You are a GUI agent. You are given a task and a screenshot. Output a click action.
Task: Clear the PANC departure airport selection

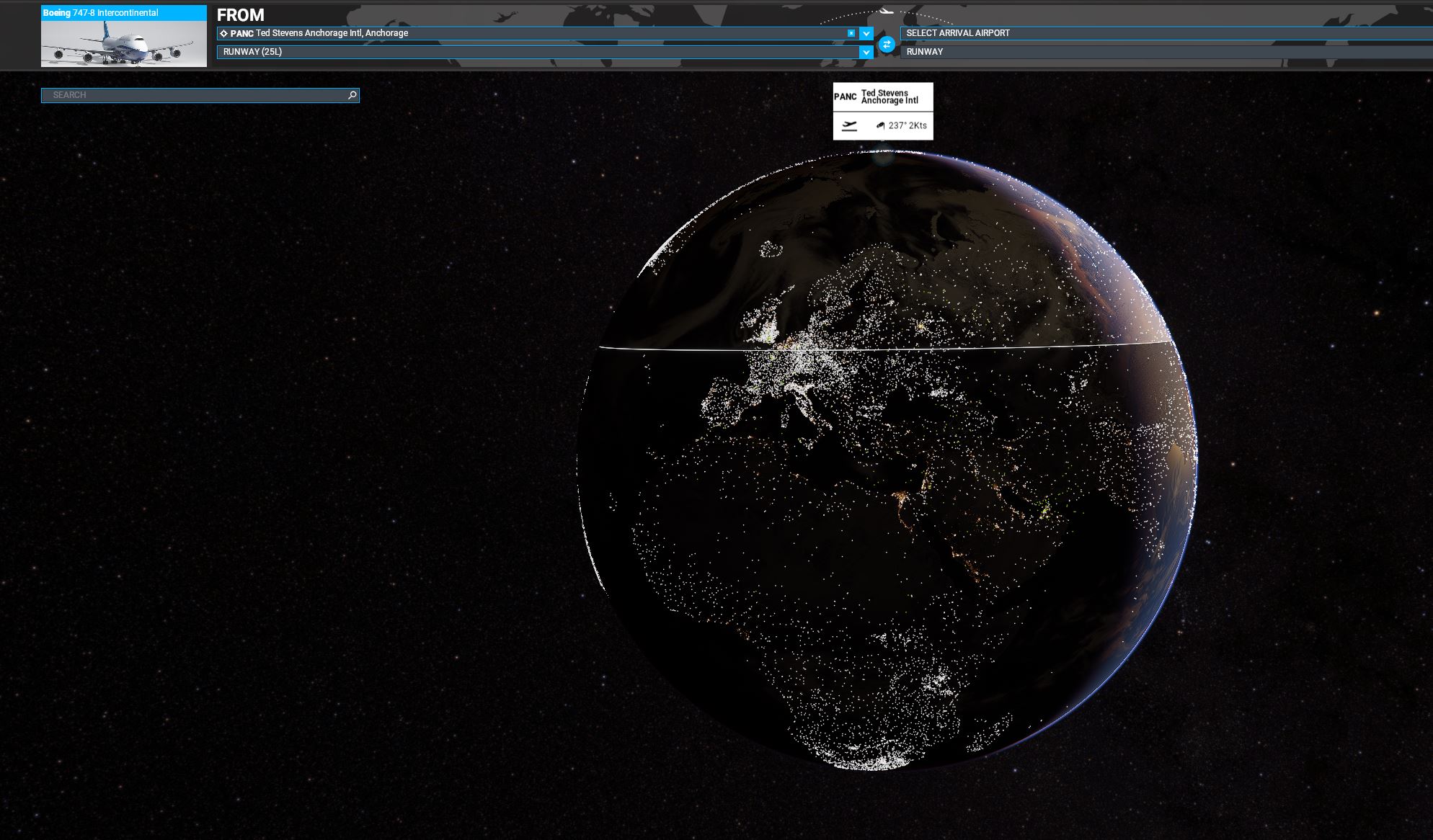coord(851,33)
